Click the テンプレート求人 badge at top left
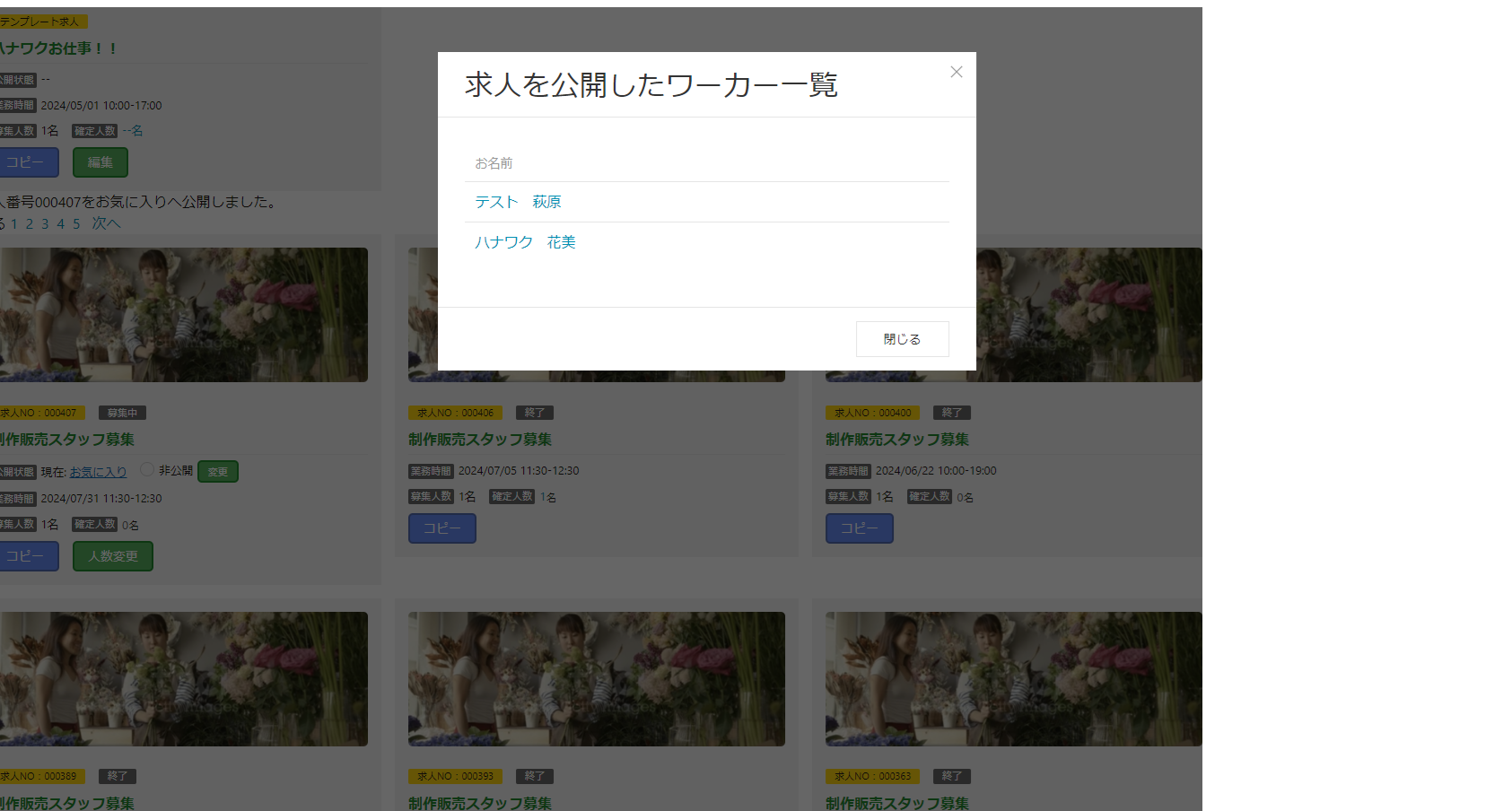The width and height of the screenshot is (1512, 811). (43, 21)
